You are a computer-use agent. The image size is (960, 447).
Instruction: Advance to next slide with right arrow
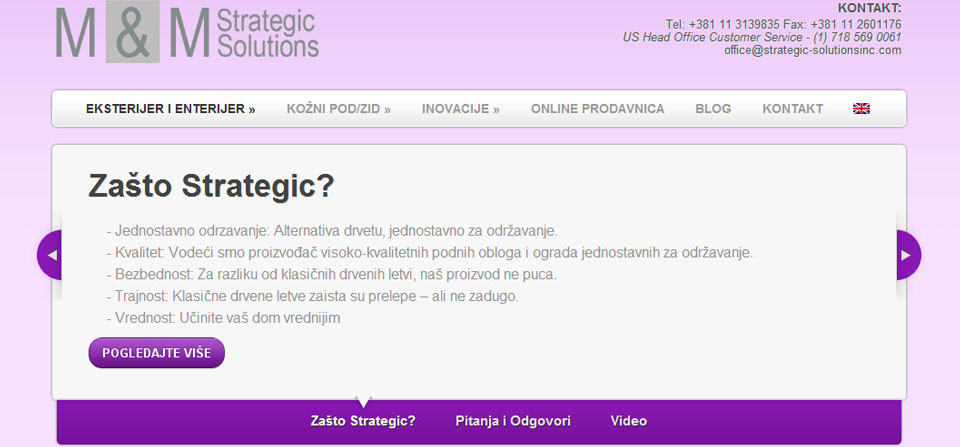[x=906, y=255]
